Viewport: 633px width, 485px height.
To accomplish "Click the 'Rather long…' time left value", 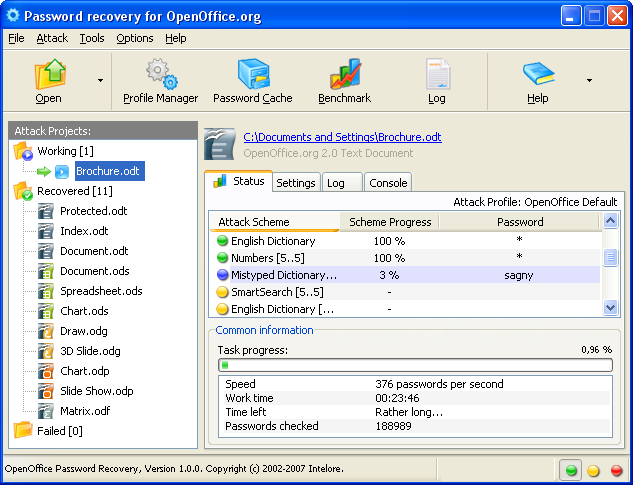I will pyautogui.click(x=409, y=412).
